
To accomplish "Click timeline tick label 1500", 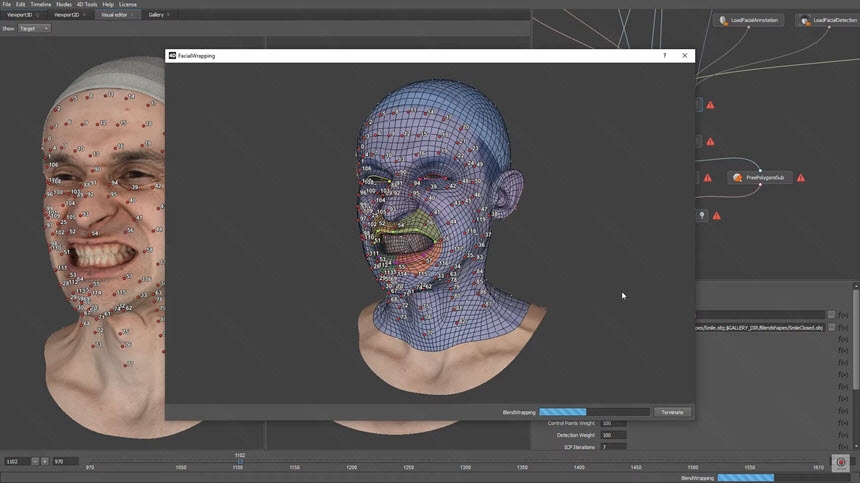I will coord(693,468).
